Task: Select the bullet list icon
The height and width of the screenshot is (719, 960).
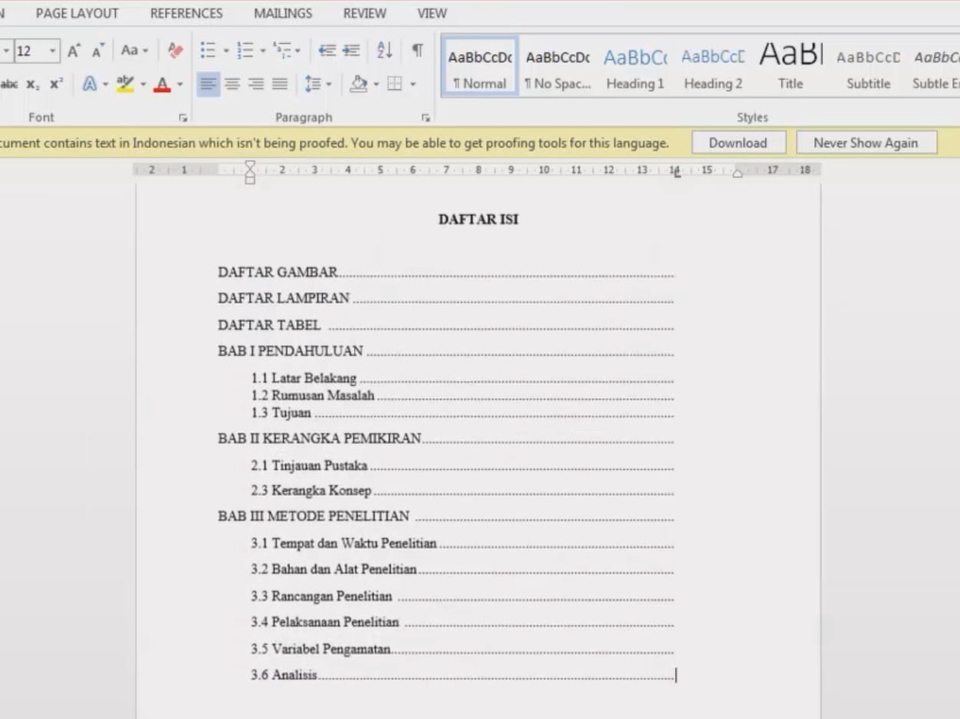Action: pos(206,49)
